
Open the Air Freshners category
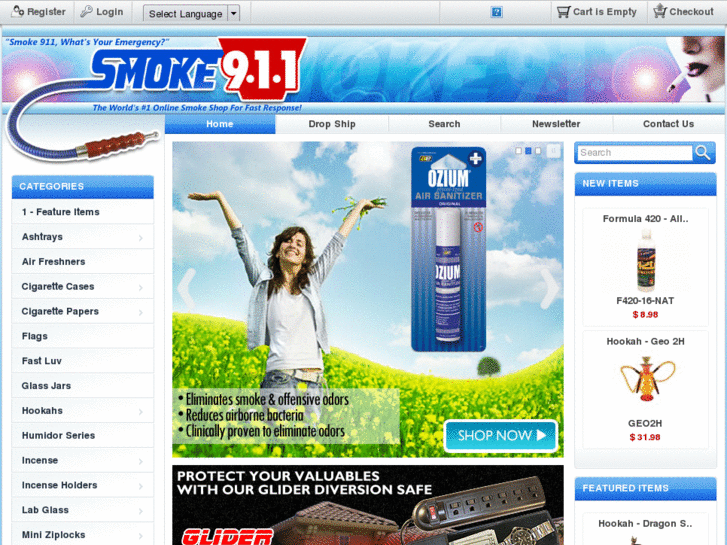83,262
